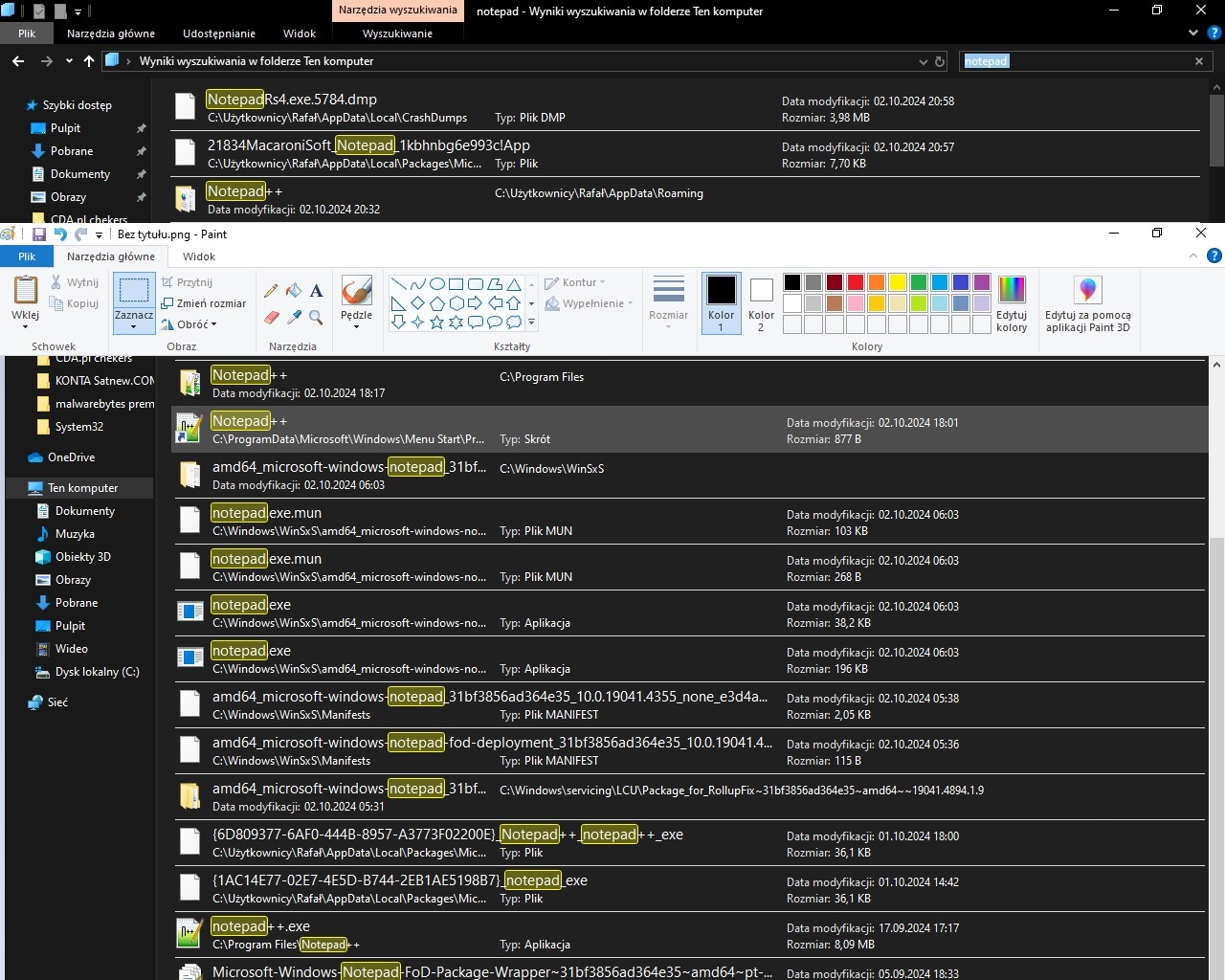This screenshot has width=1225, height=980.
Task: Select the Text tool in Paint
Action: tap(316, 291)
